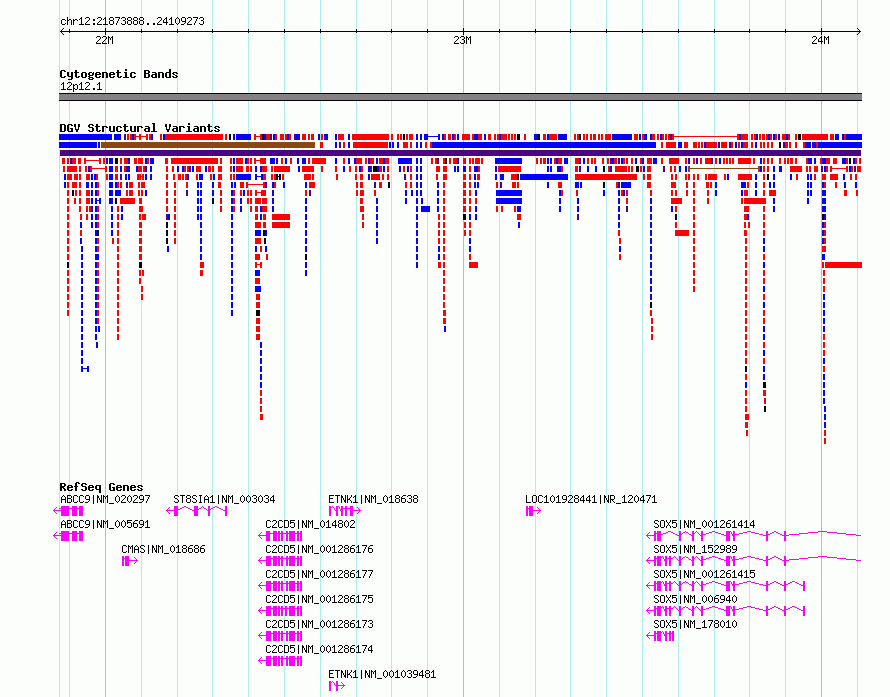
Task: Select gene label LOC101928441|NR_120471
Action: click(591, 499)
